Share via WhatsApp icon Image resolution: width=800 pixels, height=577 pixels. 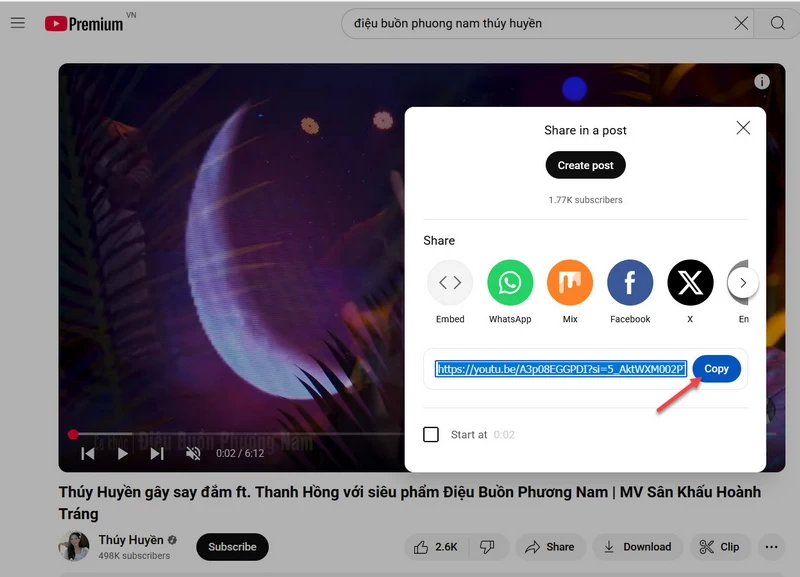[x=510, y=283]
